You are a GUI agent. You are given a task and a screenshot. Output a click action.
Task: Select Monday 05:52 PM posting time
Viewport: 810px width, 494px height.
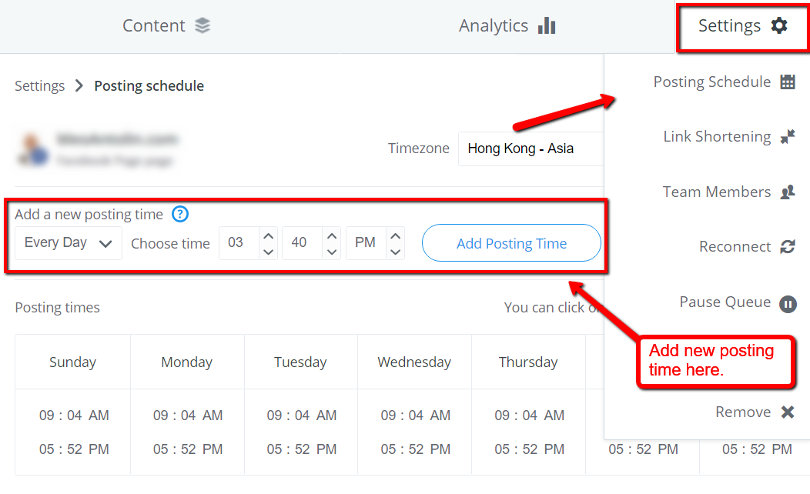coord(188,450)
